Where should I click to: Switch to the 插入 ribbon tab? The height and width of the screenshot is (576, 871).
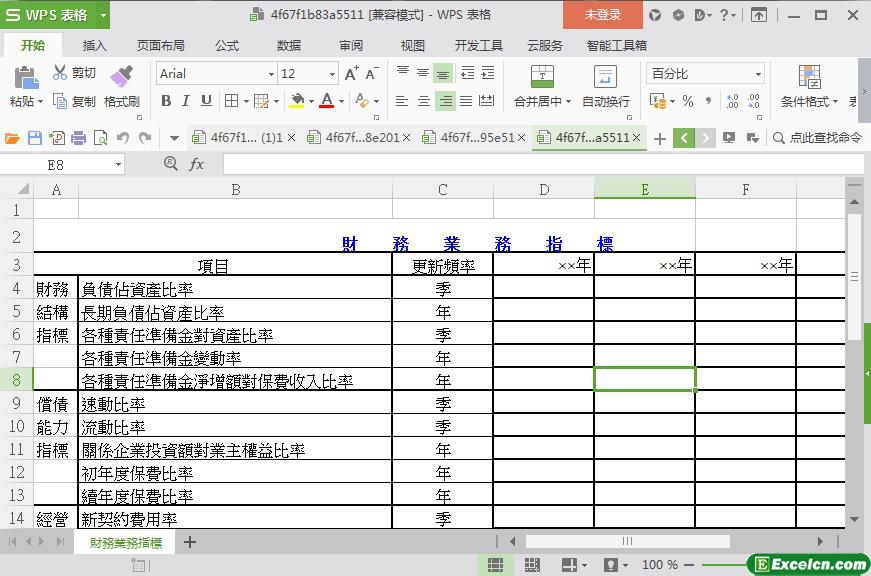[94, 45]
